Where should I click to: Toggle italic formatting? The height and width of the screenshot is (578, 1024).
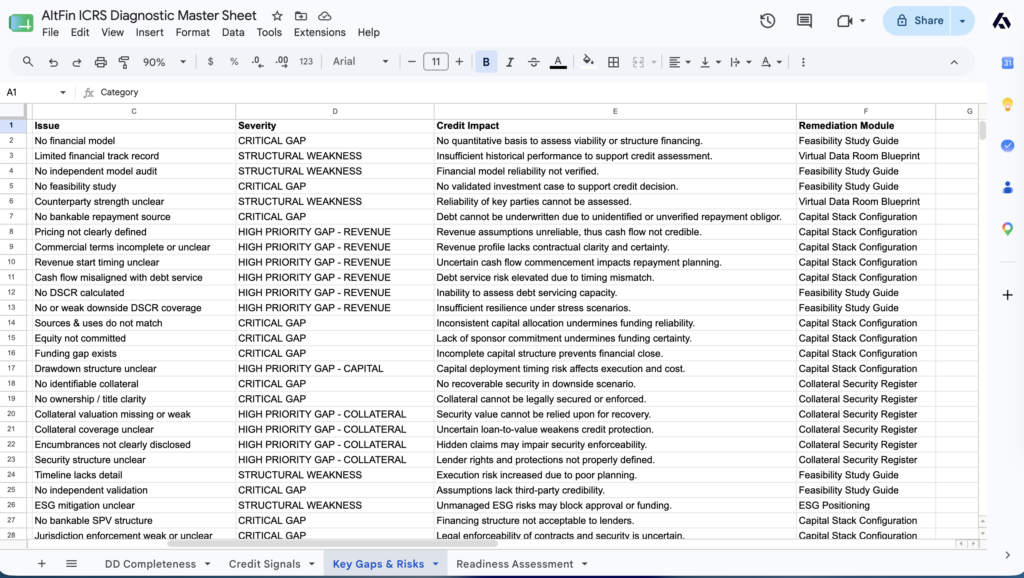pos(510,62)
